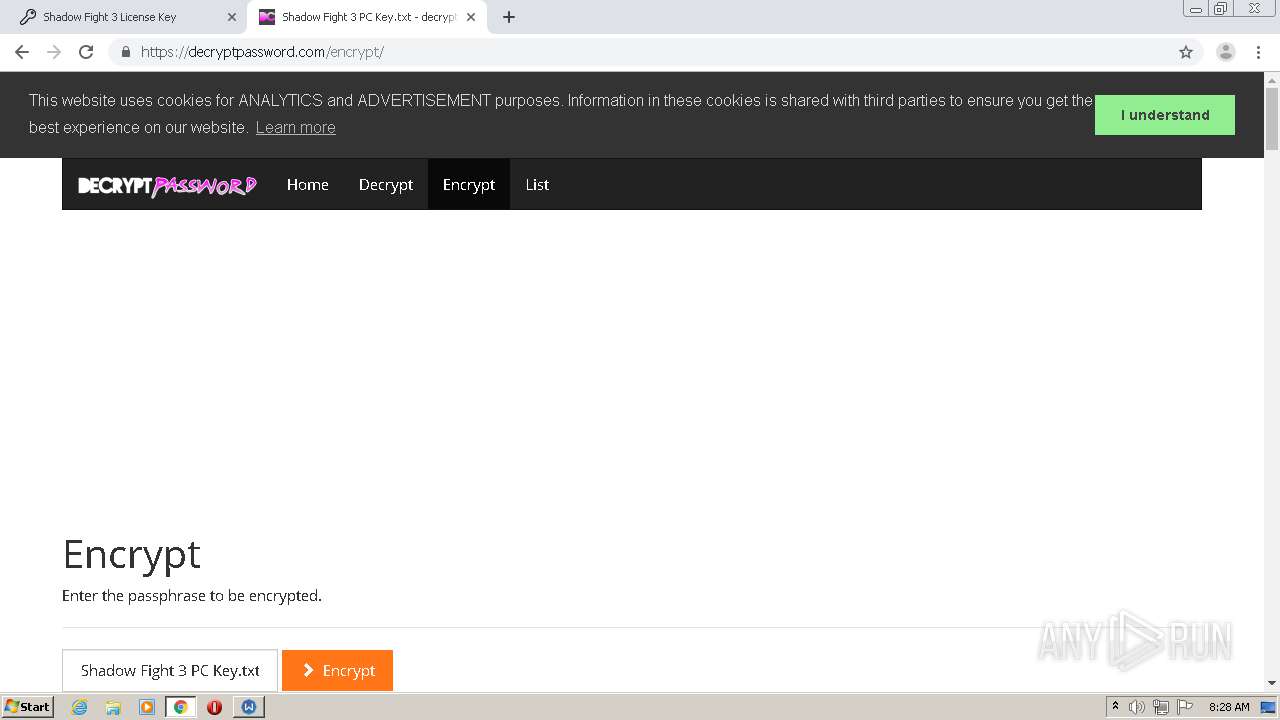Open the red Opera taskbar icon

coord(214,707)
